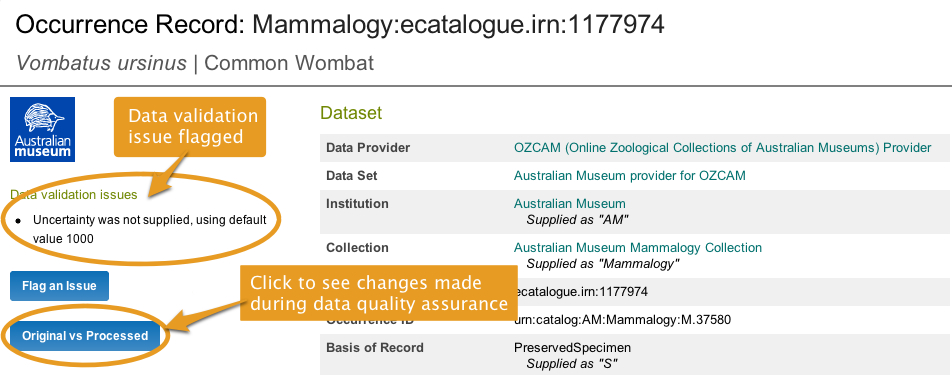Click the Common Wombat name
952x375 pixels.
289,62
